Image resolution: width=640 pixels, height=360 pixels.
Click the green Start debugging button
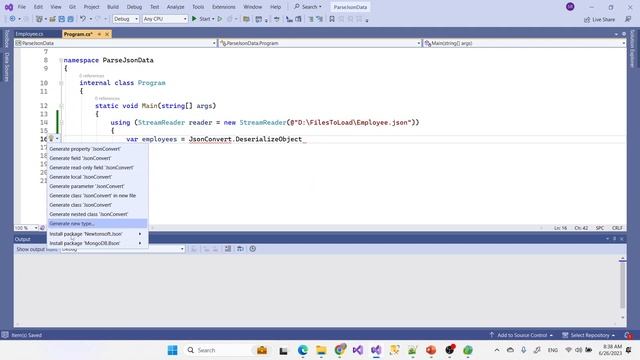tap(194, 19)
